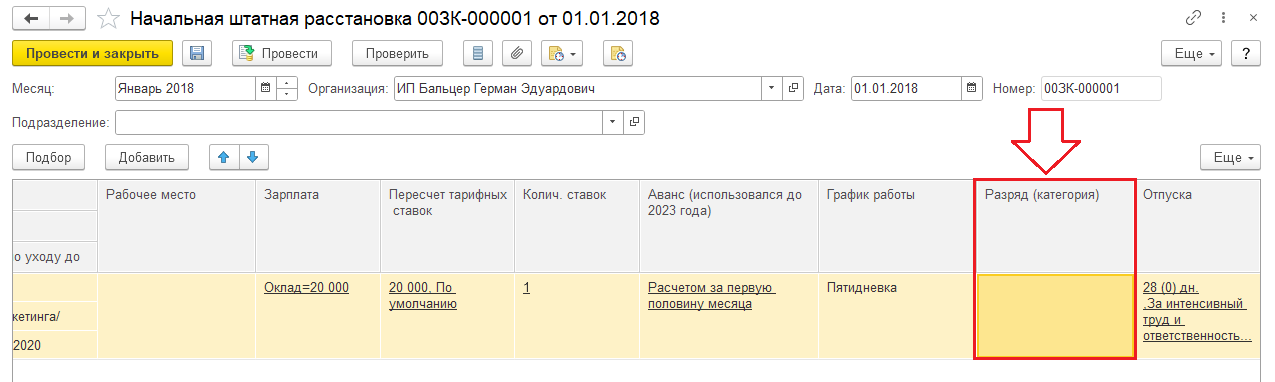
Task: Open the attached files paperclip icon
Action: (x=517, y=53)
